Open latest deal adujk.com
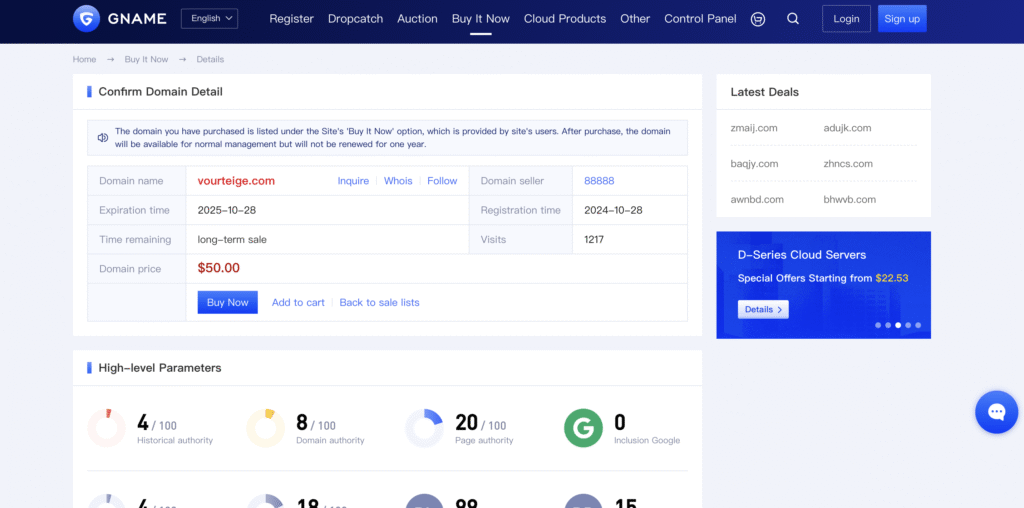The height and width of the screenshot is (508, 1024). [x=847, y=128]
